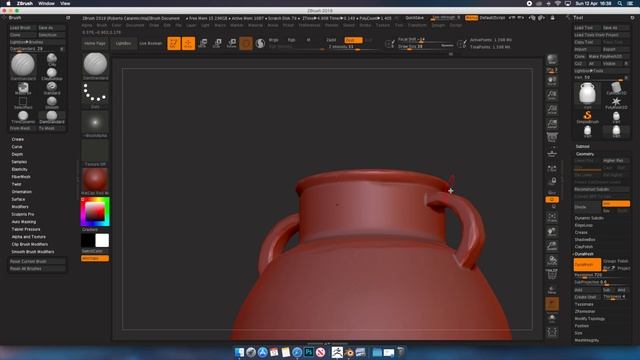Open the macOS View menu
Screen dimensions: 640x360
point(65,3)
